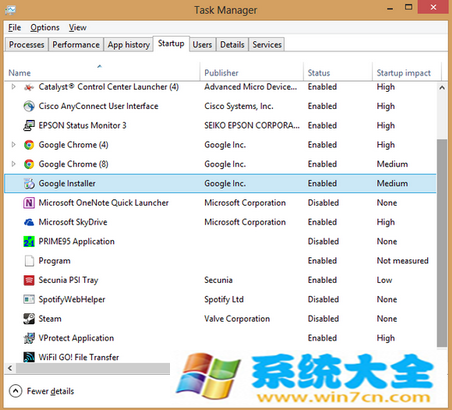Image resolution: width=452 pixels, height=410 pixels.
Task: Minimize the Task Manager window
Action: click(x=390, y=8)
